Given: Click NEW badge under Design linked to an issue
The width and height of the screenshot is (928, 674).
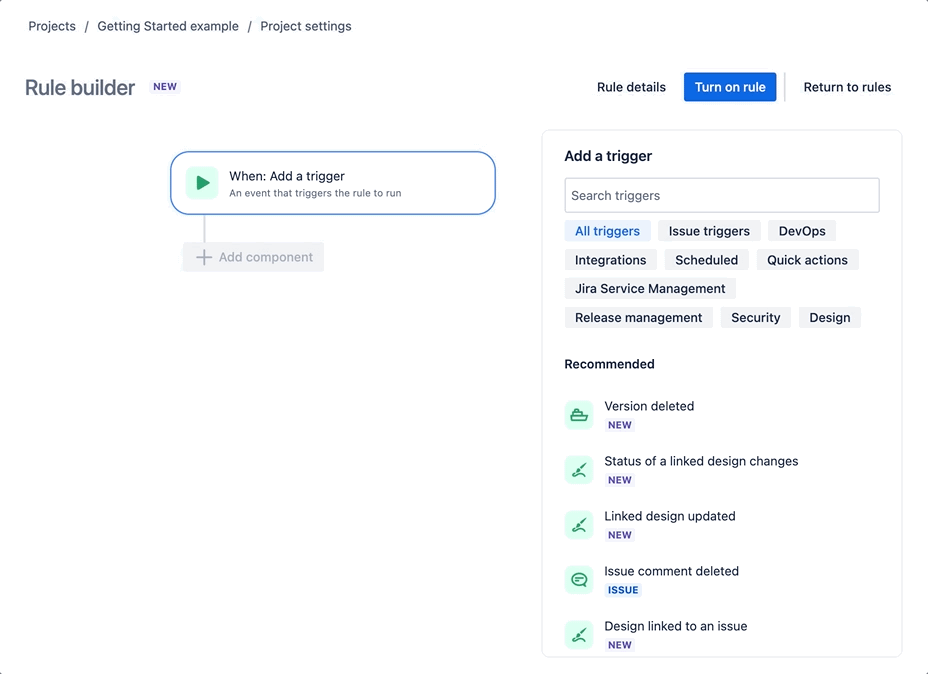Looking at the screenshot, I should (x=620, y=645).
